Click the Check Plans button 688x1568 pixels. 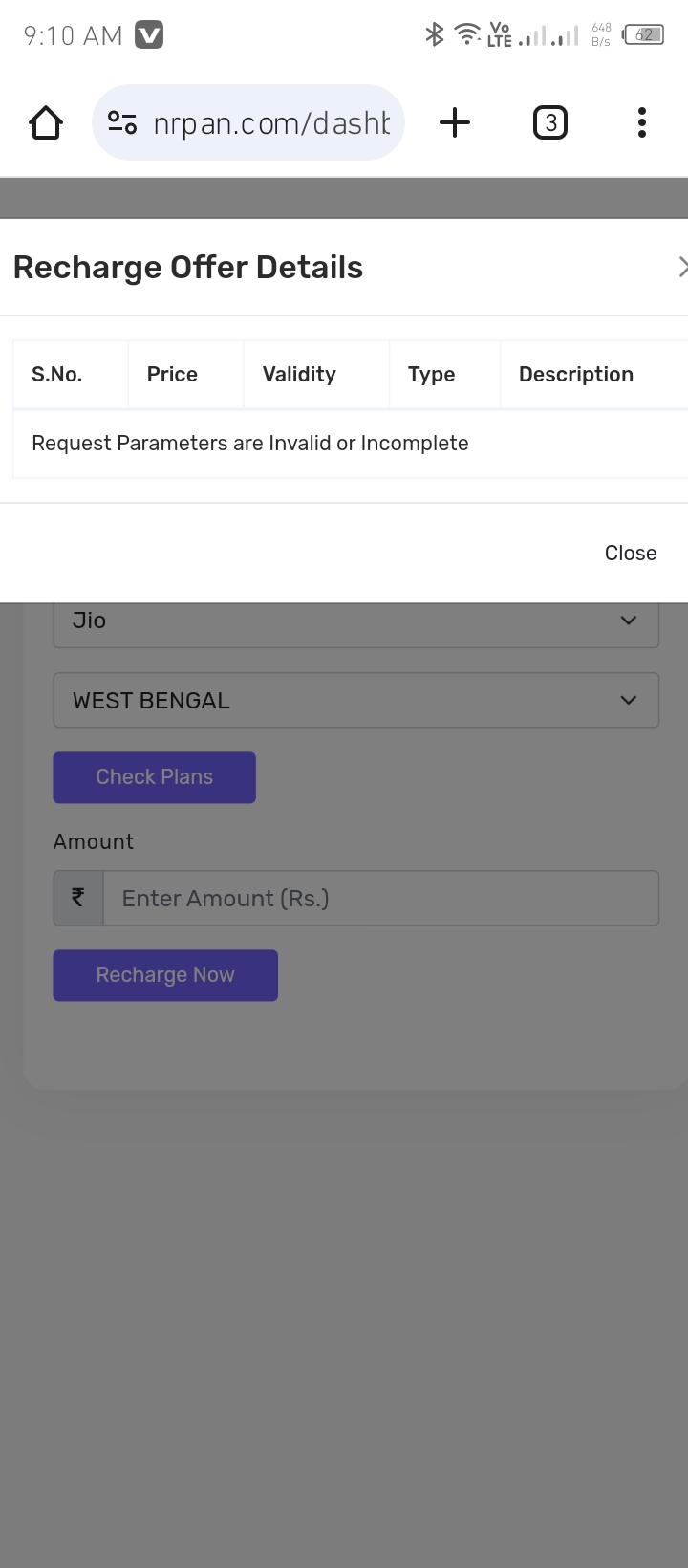pos(154,777)
